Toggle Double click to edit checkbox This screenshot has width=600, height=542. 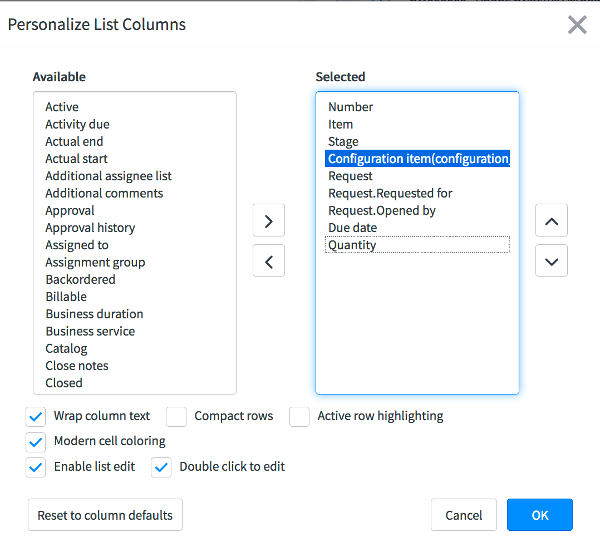pos(162,467)
